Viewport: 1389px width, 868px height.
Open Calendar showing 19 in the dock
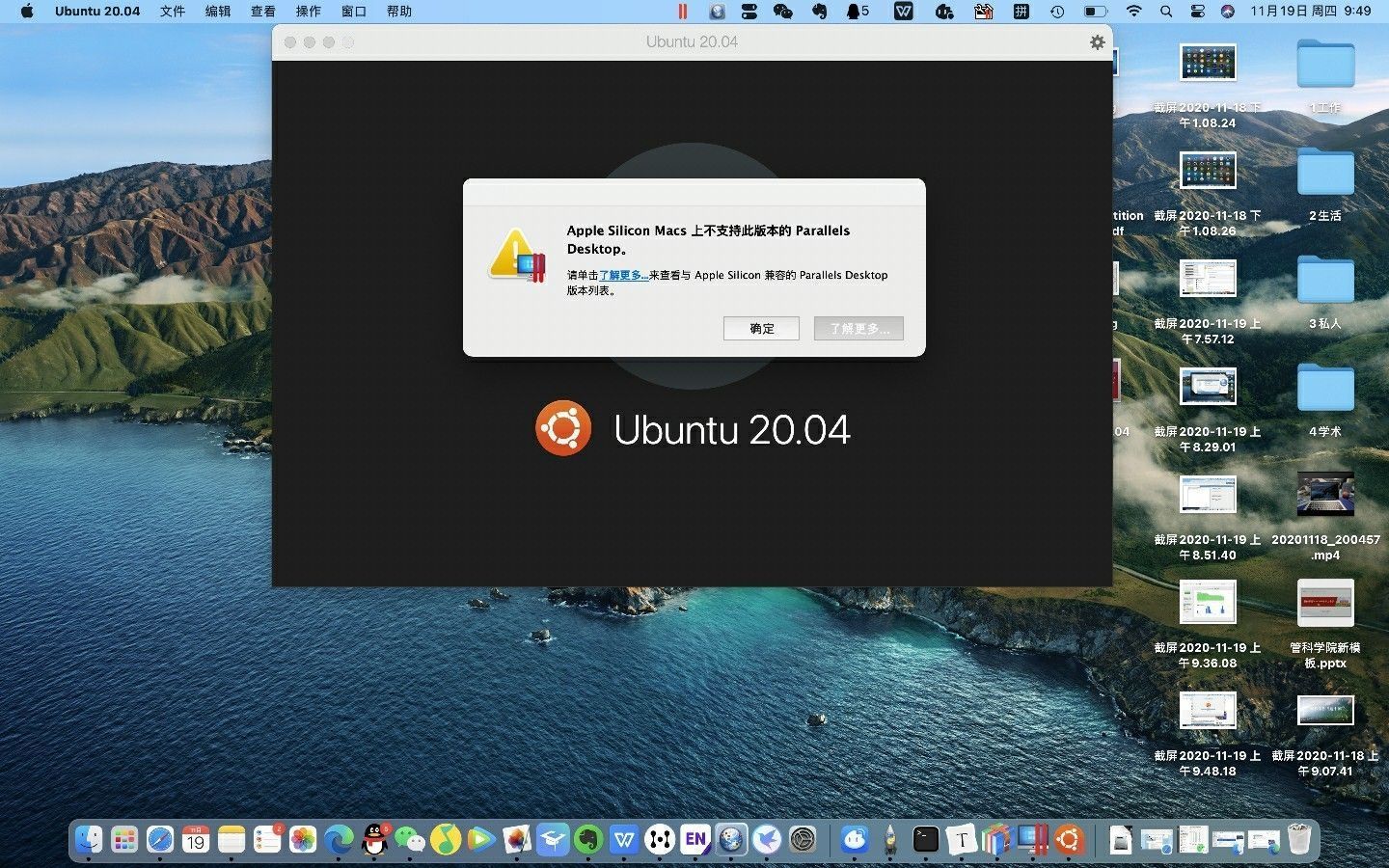point(196,840)
